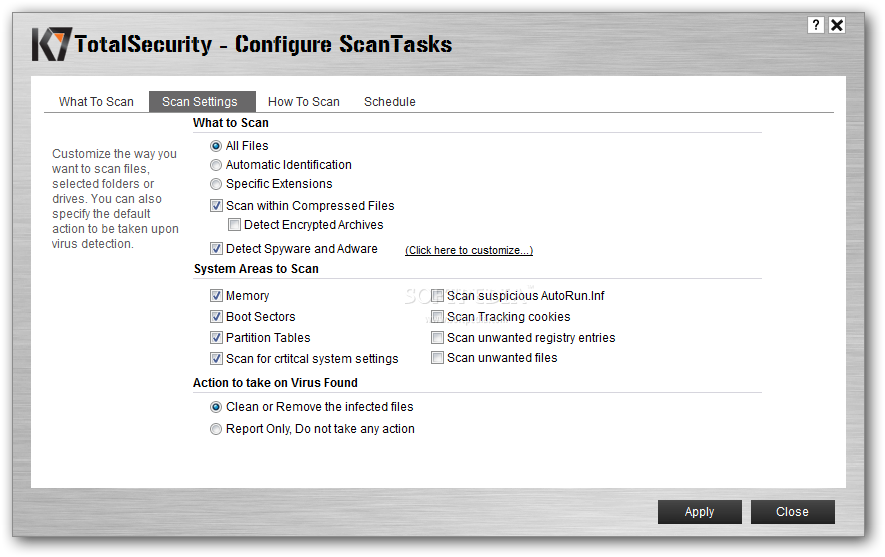885x557 pixels.
Task: Enable Scan Tracking cookies checkbox
Action: coord(437,316)
